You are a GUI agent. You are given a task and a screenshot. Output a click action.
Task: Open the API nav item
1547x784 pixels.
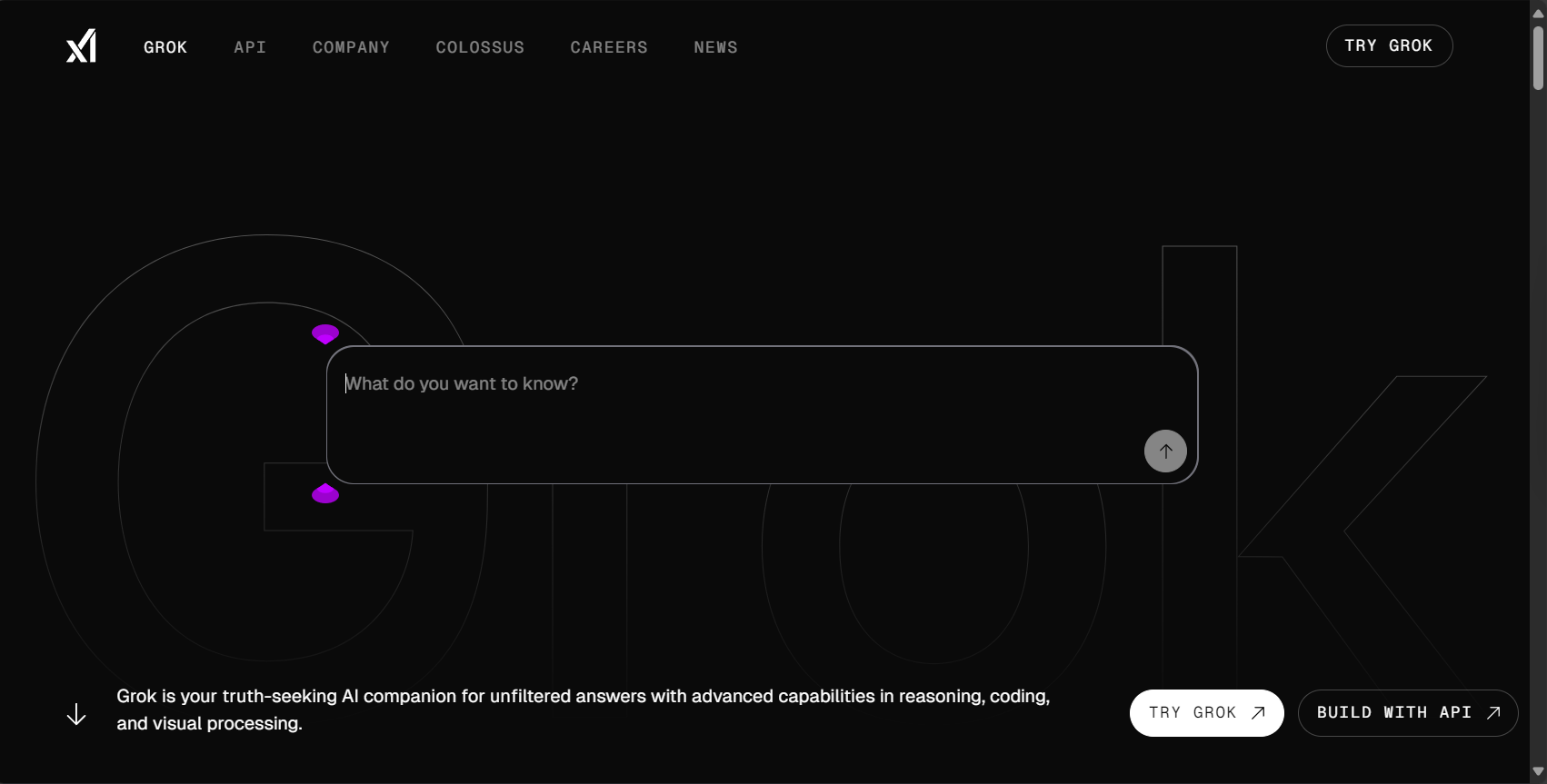[250, 47]
